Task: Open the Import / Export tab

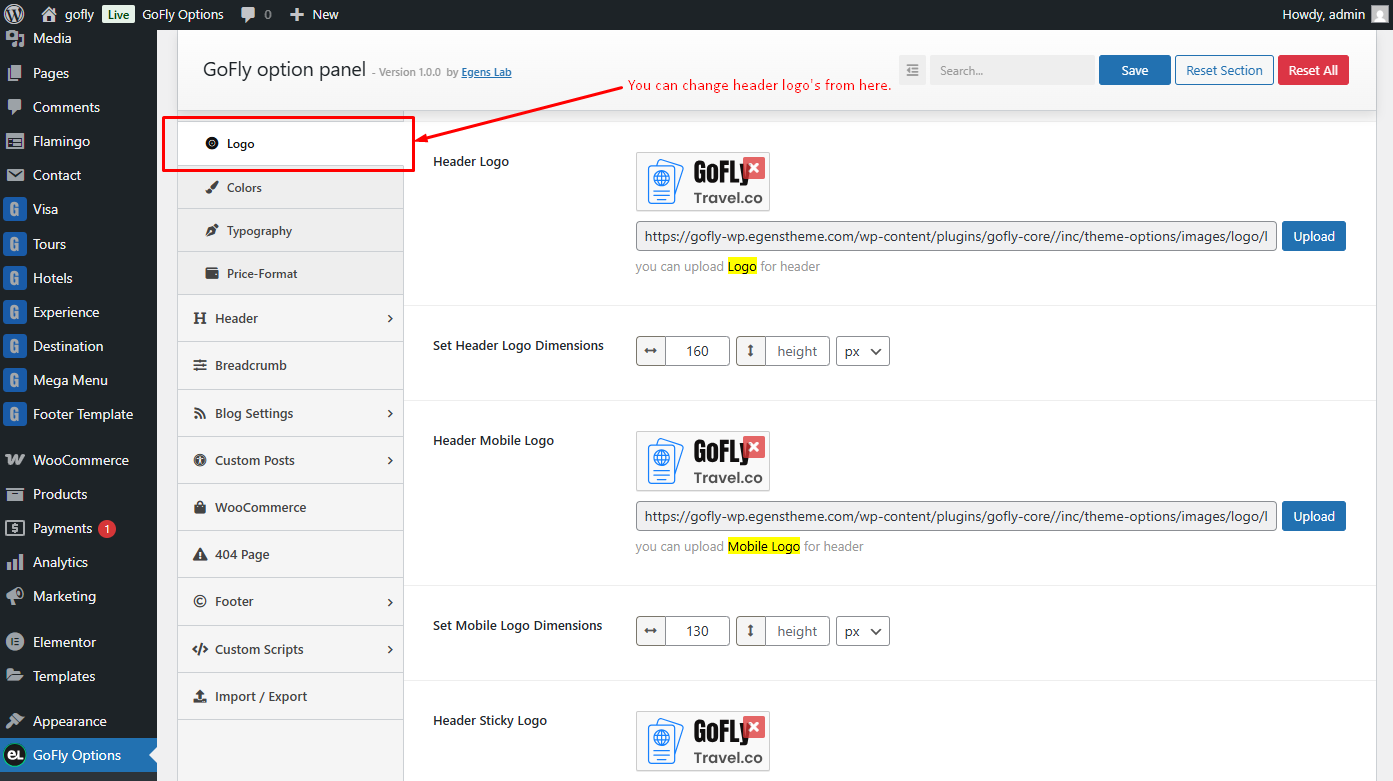Action: (x=290, y=696)
